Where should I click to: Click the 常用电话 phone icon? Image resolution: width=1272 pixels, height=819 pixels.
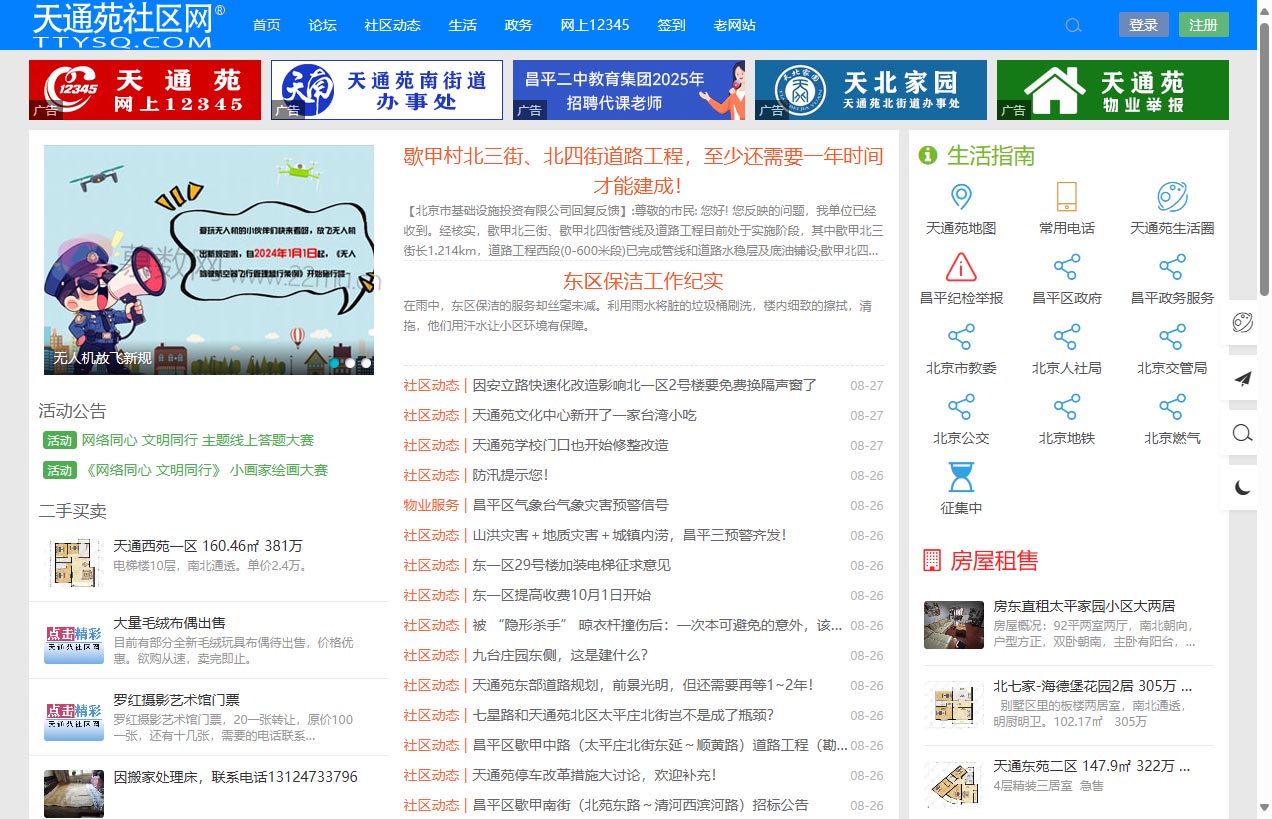point(1067,197)
